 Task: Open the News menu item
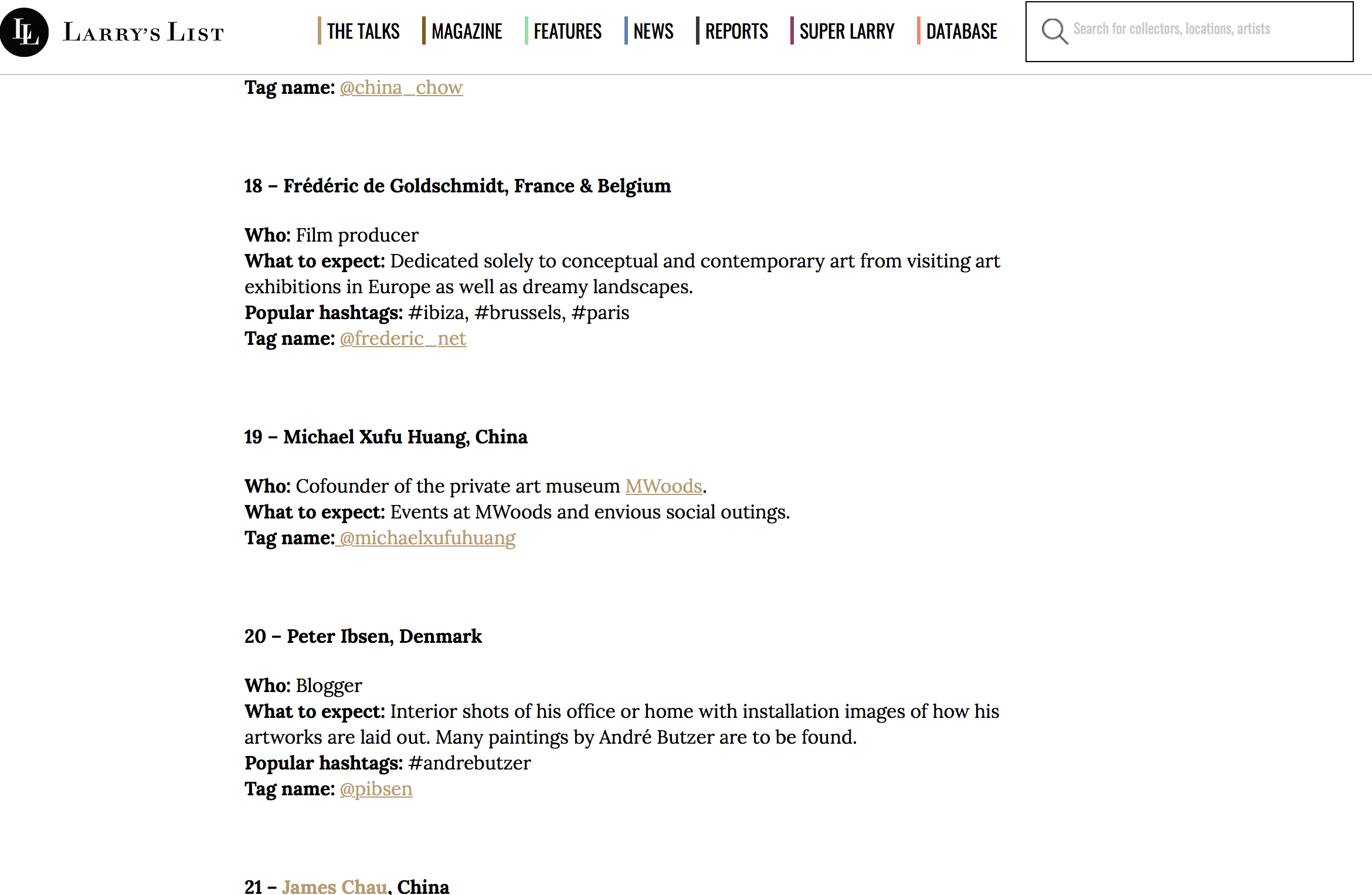[653, 31]
